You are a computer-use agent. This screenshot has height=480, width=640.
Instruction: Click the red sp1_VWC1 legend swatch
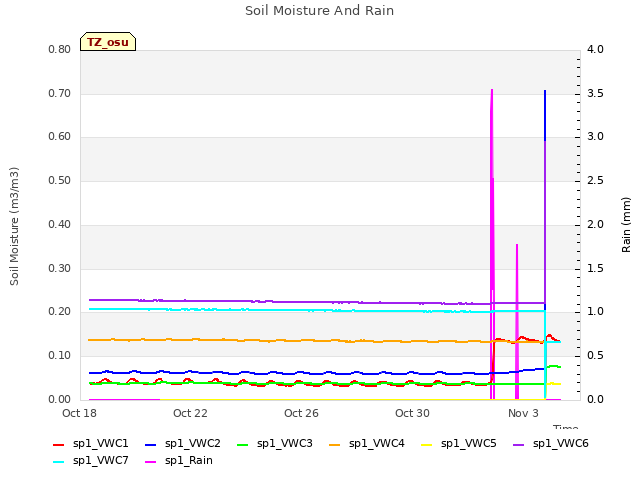click(x=59, y=445)
